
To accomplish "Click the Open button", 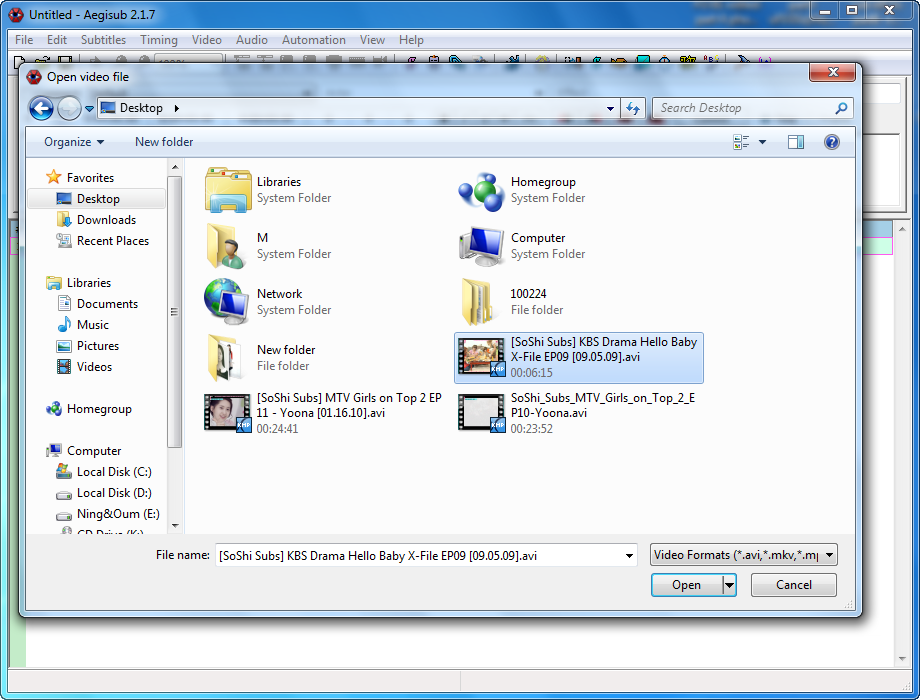I will pos(686,585).
